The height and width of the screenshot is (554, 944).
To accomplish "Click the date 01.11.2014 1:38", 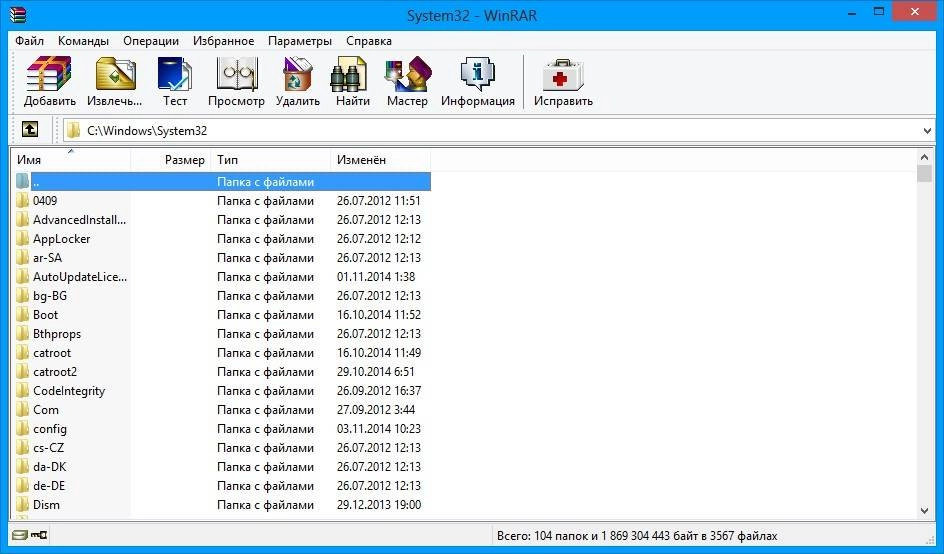I will [376, 277].
